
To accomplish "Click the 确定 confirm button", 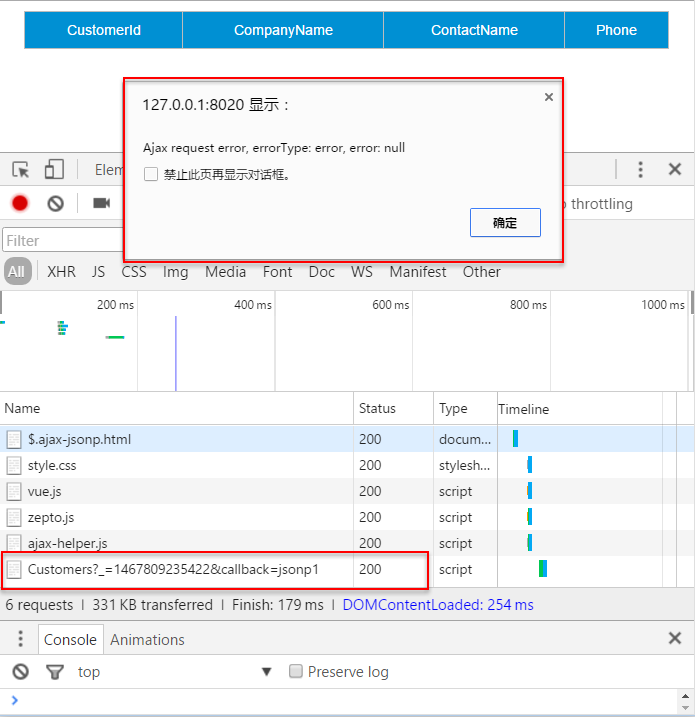I will 505,223.
